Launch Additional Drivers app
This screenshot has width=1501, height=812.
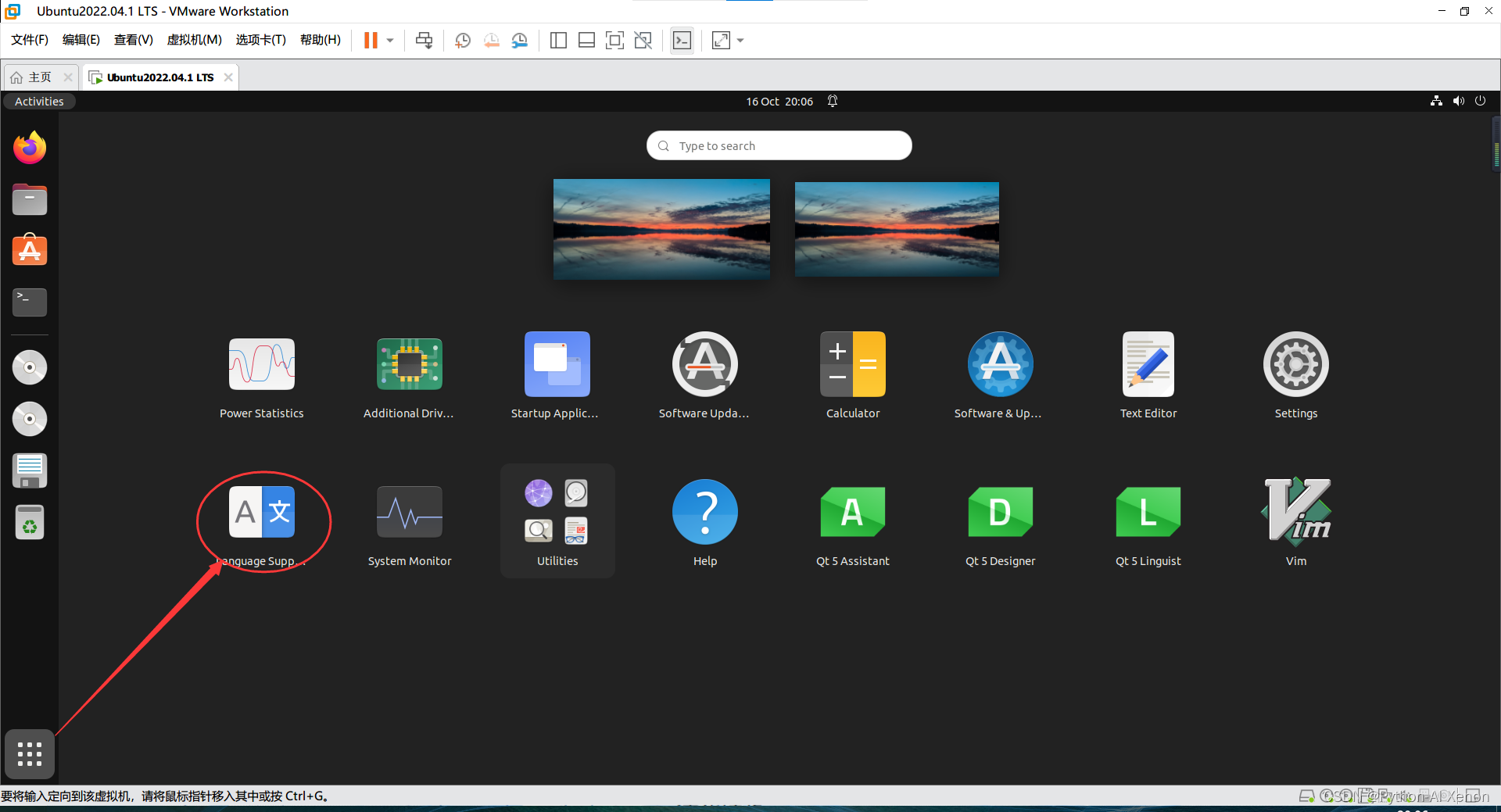(x=409, y=377)
